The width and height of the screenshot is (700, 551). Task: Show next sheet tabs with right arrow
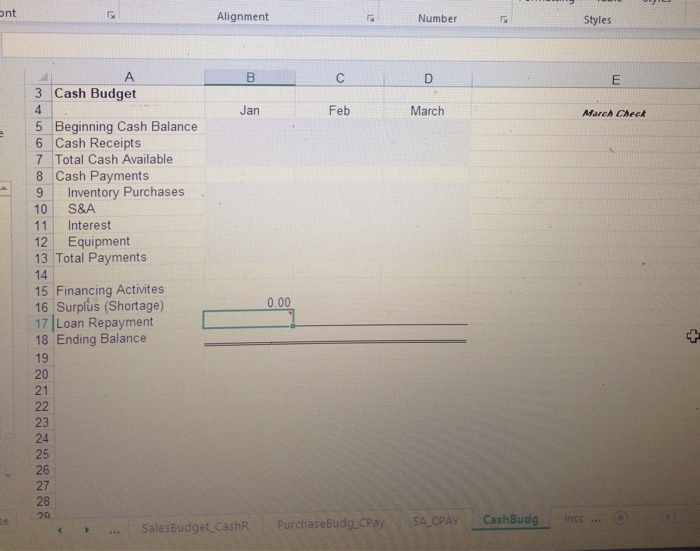pyautogui.click(x=87, y=530)
